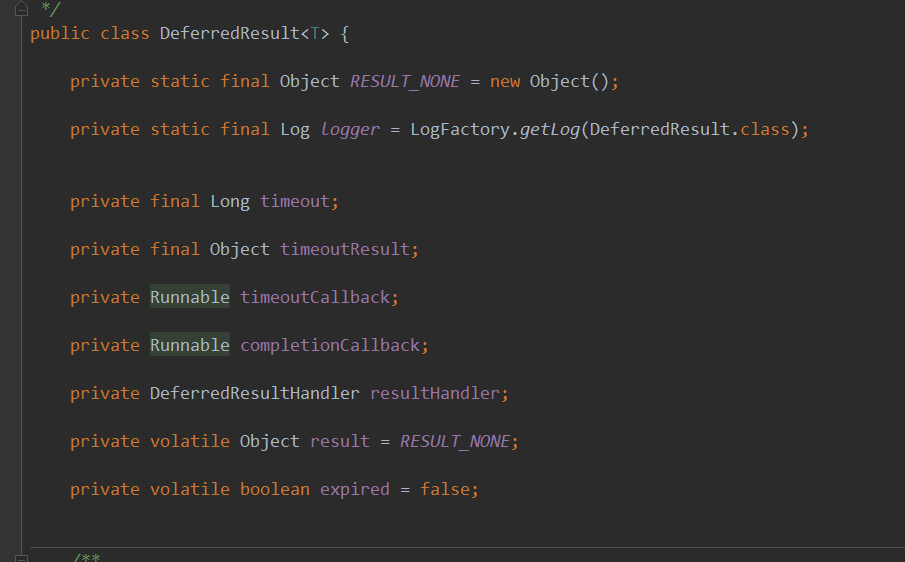Click the resultHandler field name
The width and height of the screenshot is (905, 562).
[434, 393]
